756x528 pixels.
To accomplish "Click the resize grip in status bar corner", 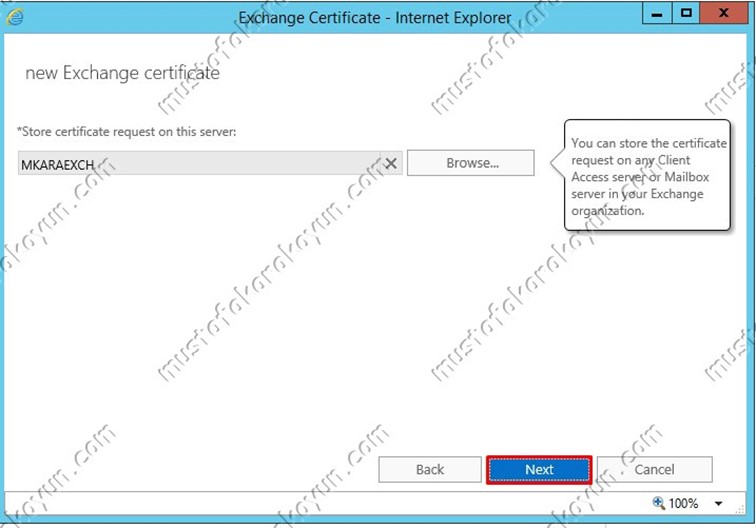I will tap(740, 509).
